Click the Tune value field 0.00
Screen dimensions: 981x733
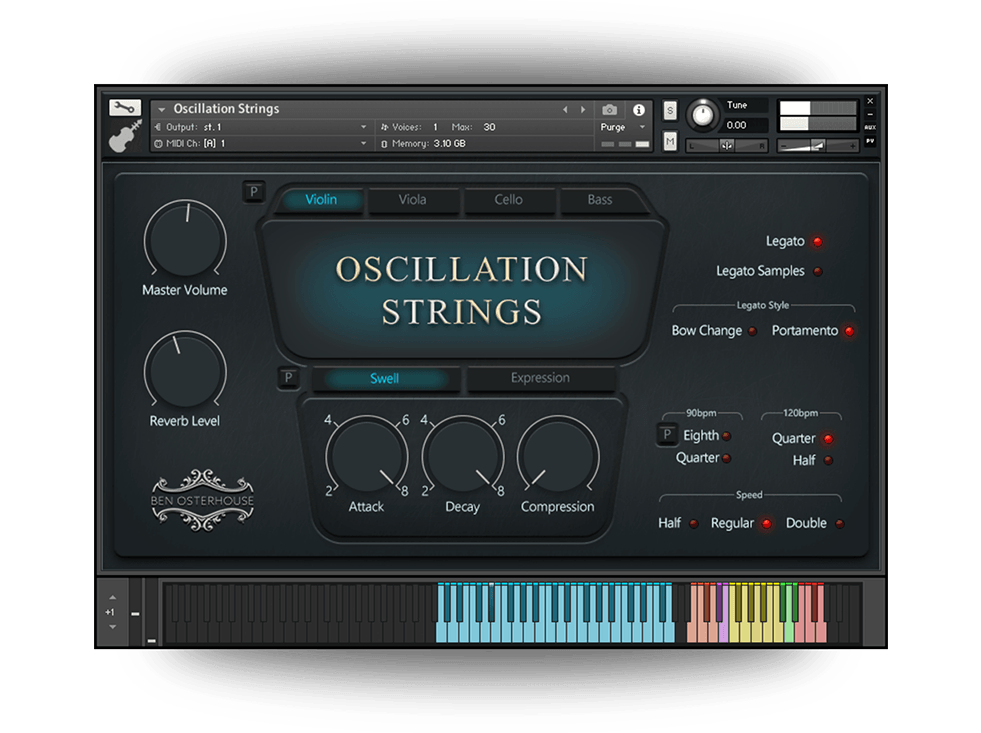click(x=745, y=125)
